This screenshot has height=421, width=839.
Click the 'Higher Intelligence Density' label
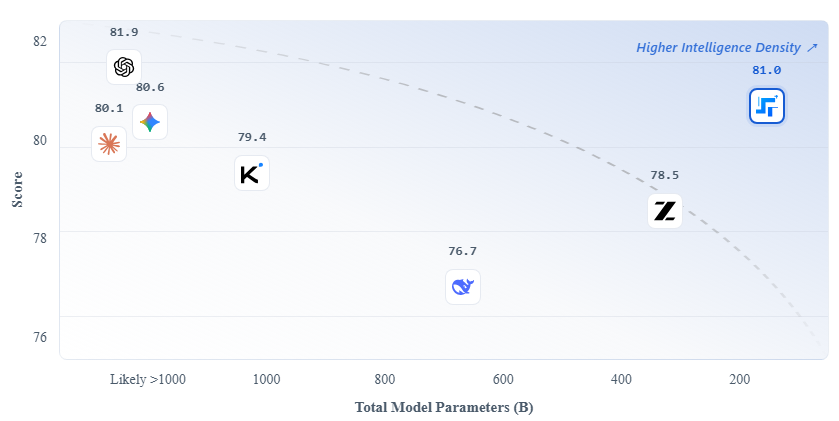pos(727,47)
